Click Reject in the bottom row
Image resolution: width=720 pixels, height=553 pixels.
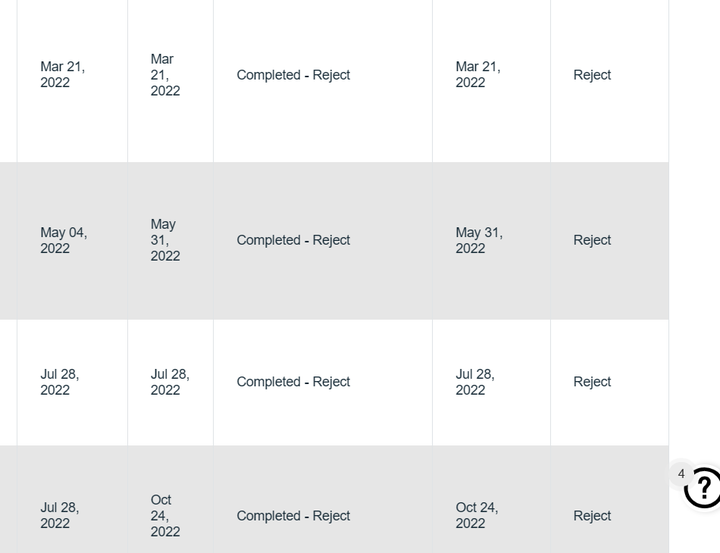[592, 516]
